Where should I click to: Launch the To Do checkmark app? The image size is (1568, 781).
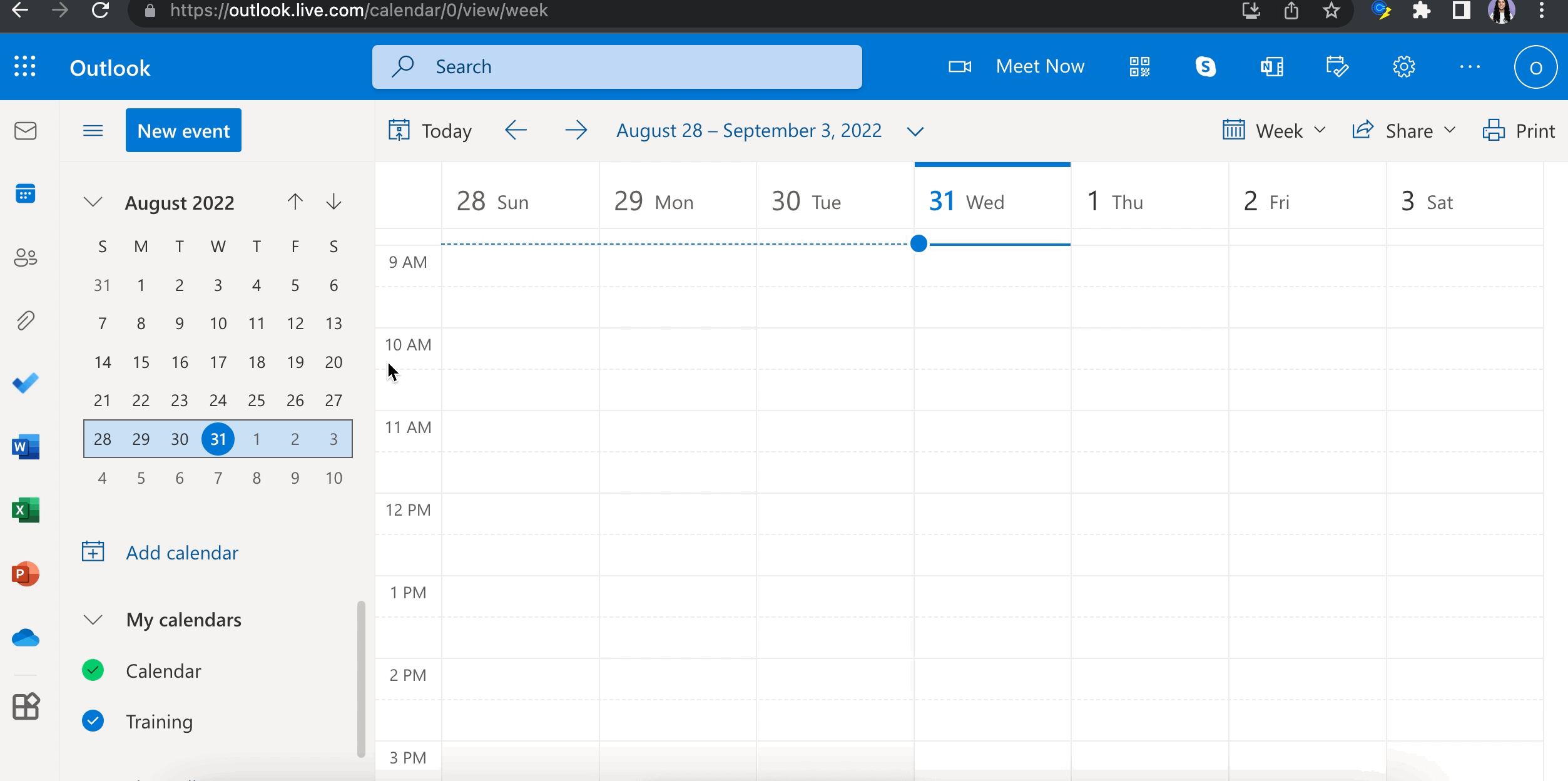(25, 383)
